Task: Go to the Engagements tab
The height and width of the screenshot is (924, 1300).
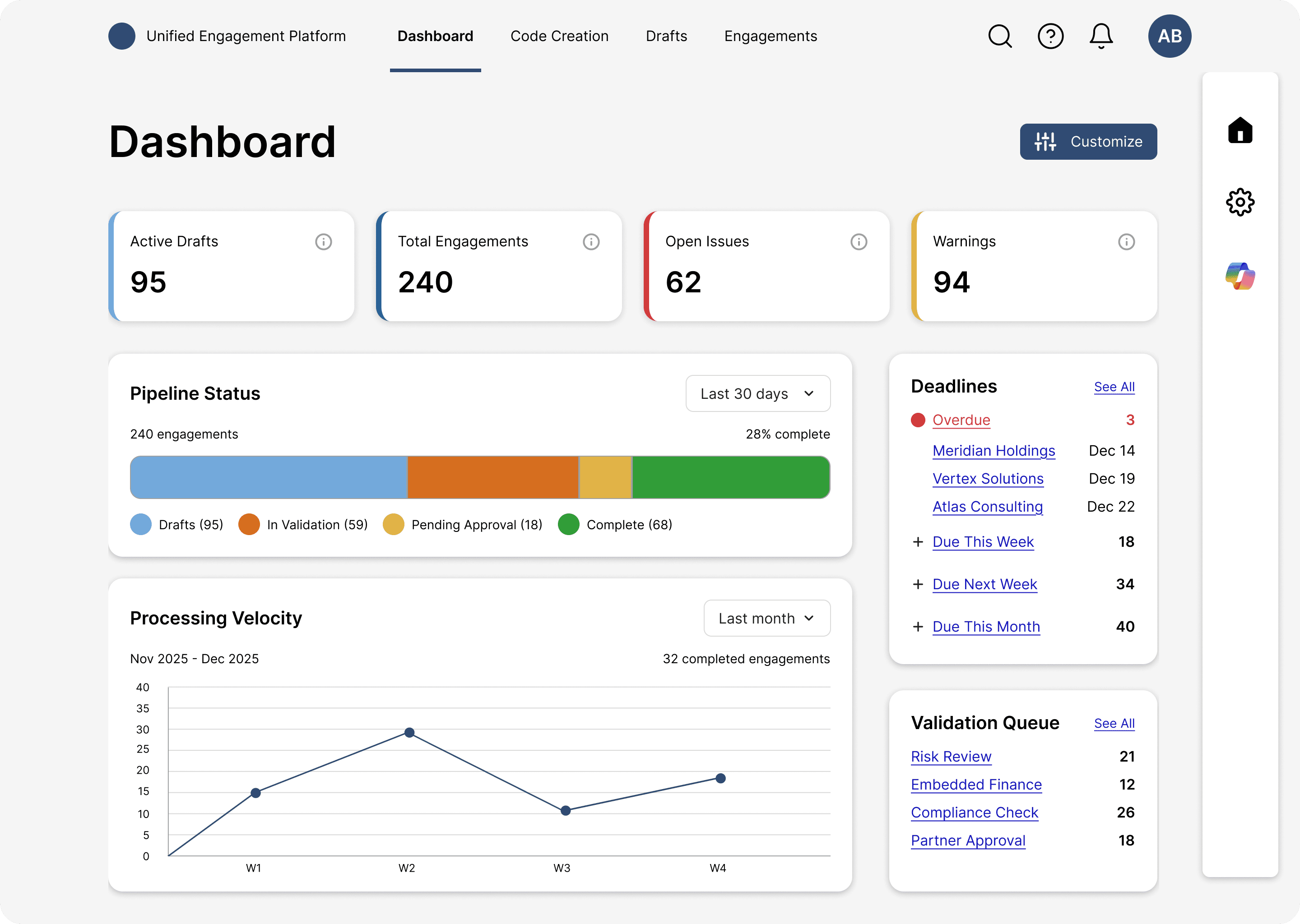Action: (770, 37)
